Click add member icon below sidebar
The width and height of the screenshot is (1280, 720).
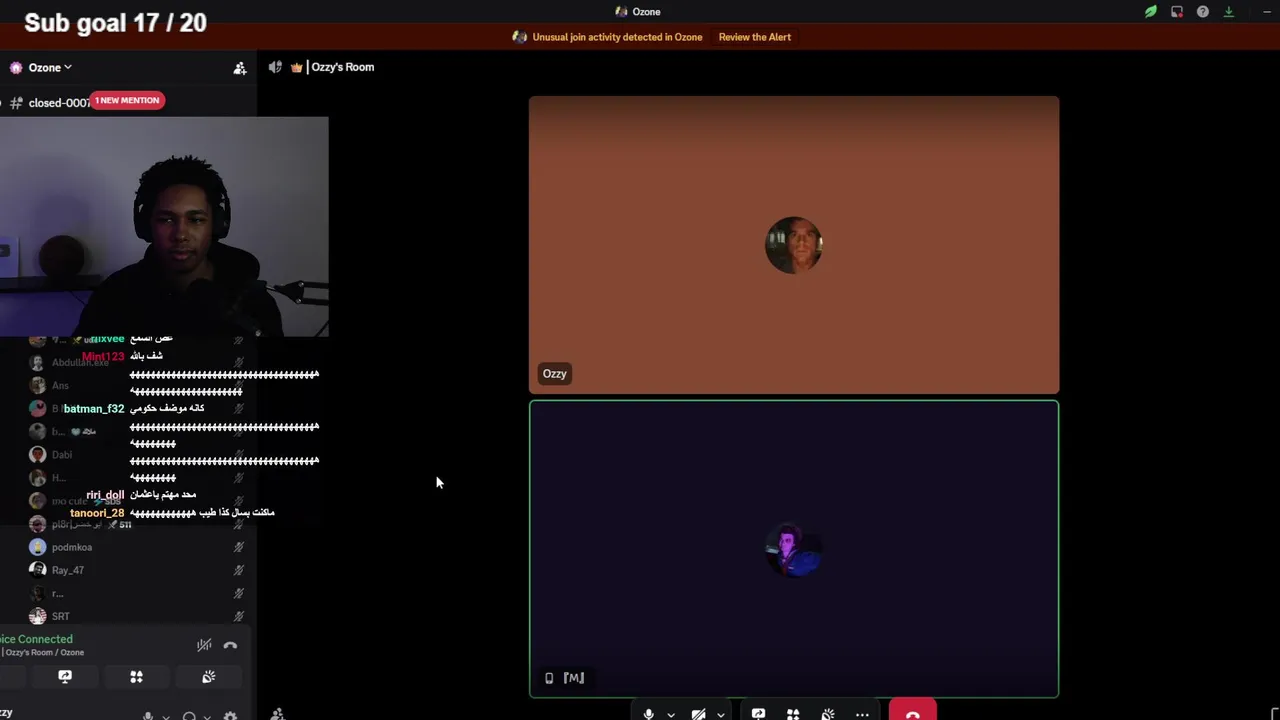click(x=278, y=714)
